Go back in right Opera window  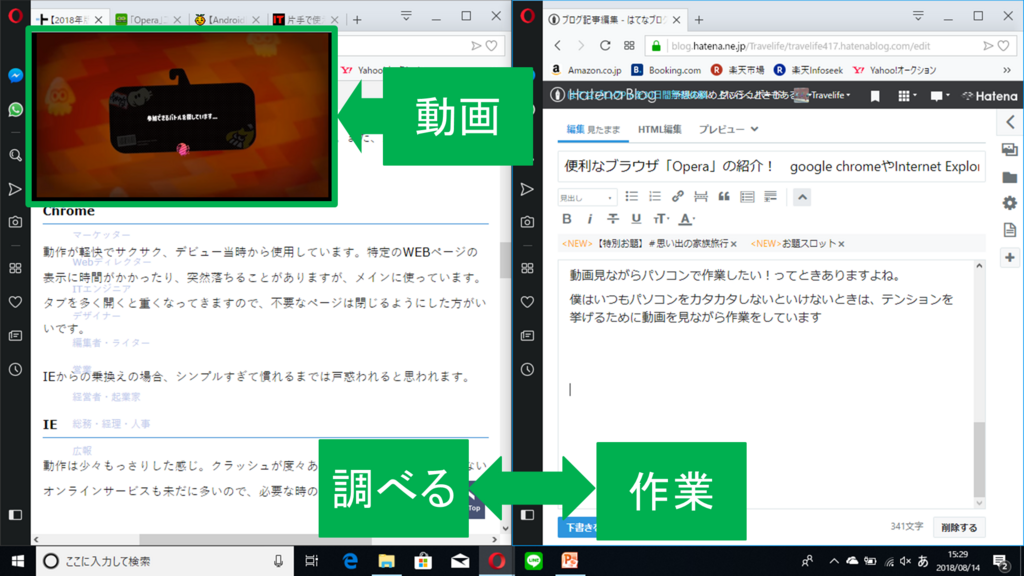558,46
